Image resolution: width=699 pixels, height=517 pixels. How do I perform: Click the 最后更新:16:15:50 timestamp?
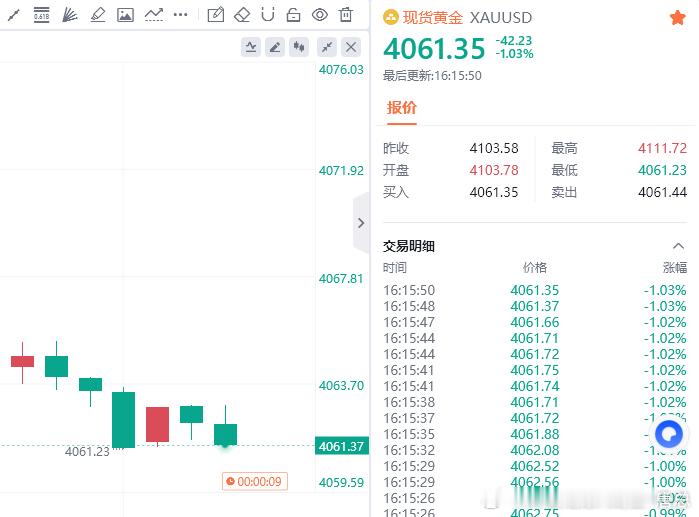coord(432,76)
